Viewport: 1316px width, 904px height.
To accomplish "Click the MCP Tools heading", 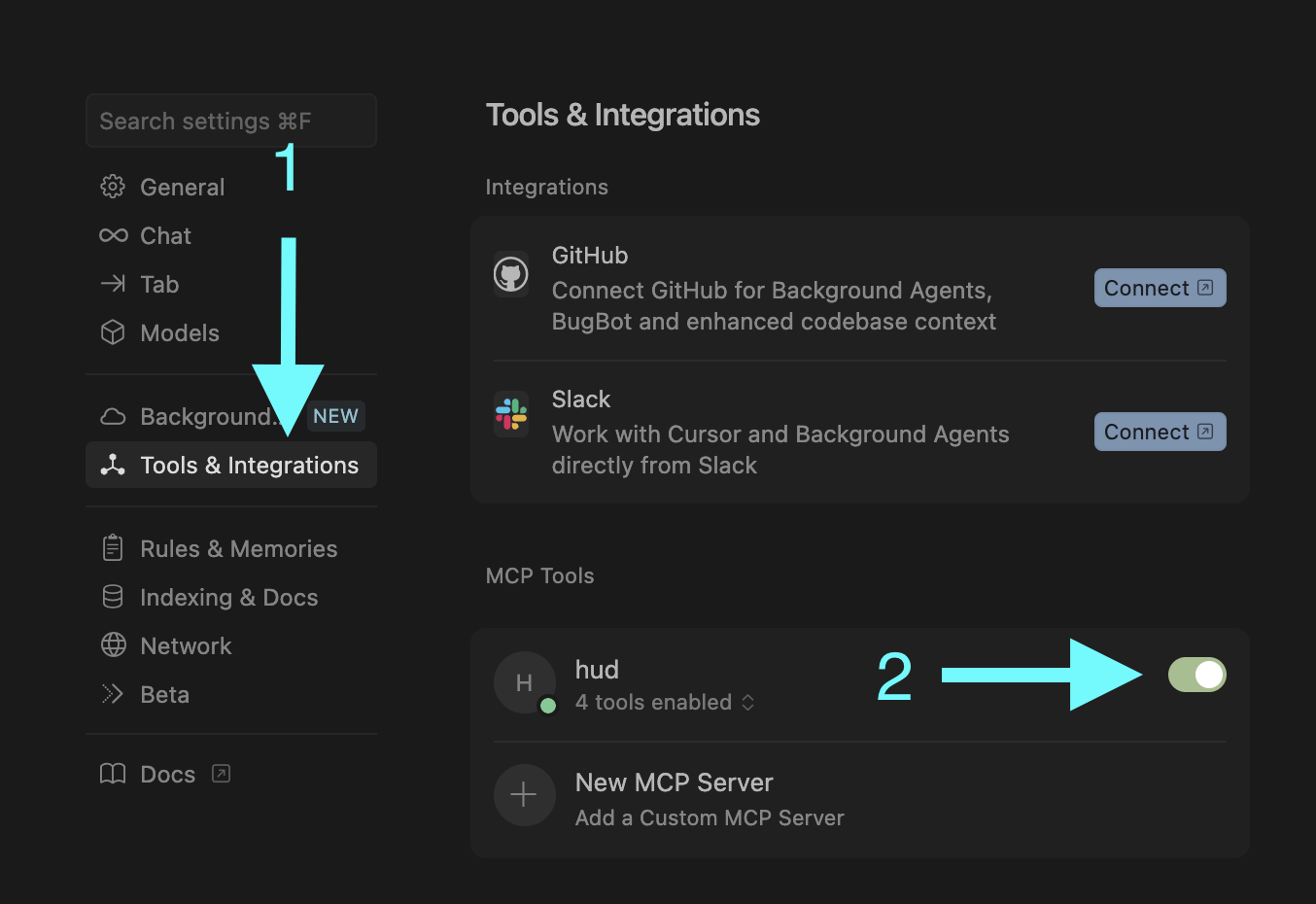I will [539, 575].
